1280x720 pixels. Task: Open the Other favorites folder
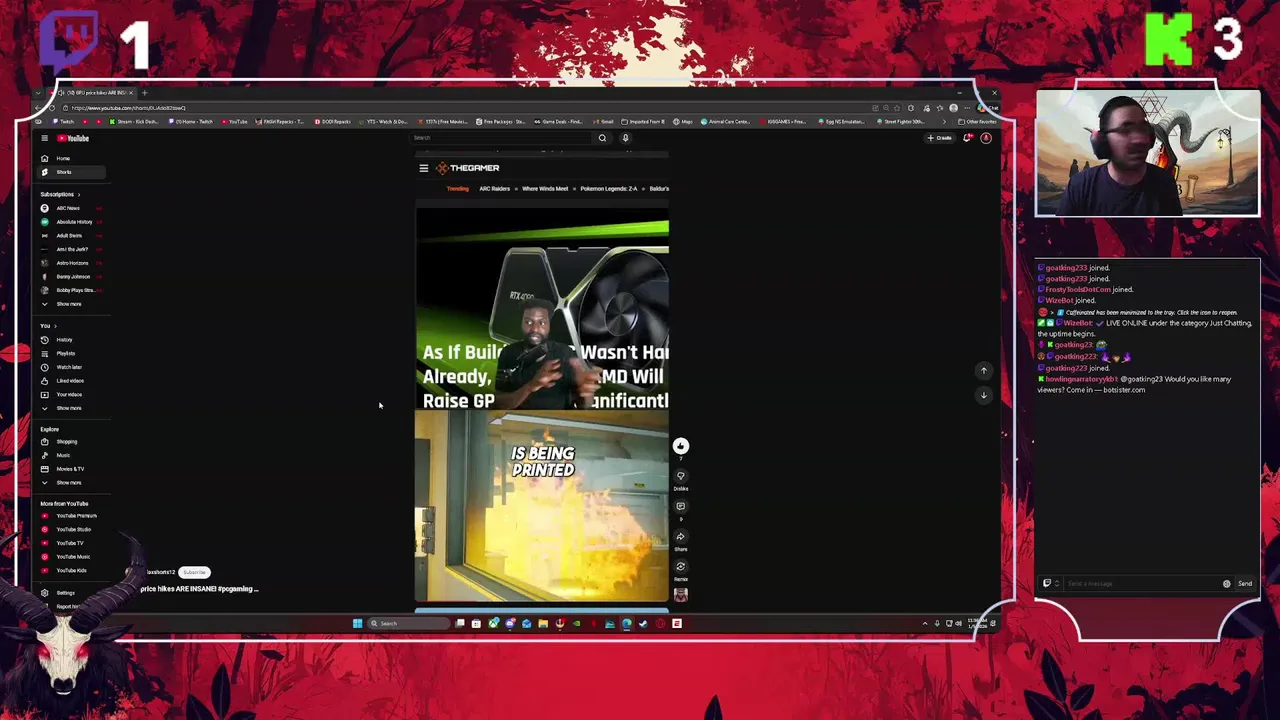click(x=976, y=122)
